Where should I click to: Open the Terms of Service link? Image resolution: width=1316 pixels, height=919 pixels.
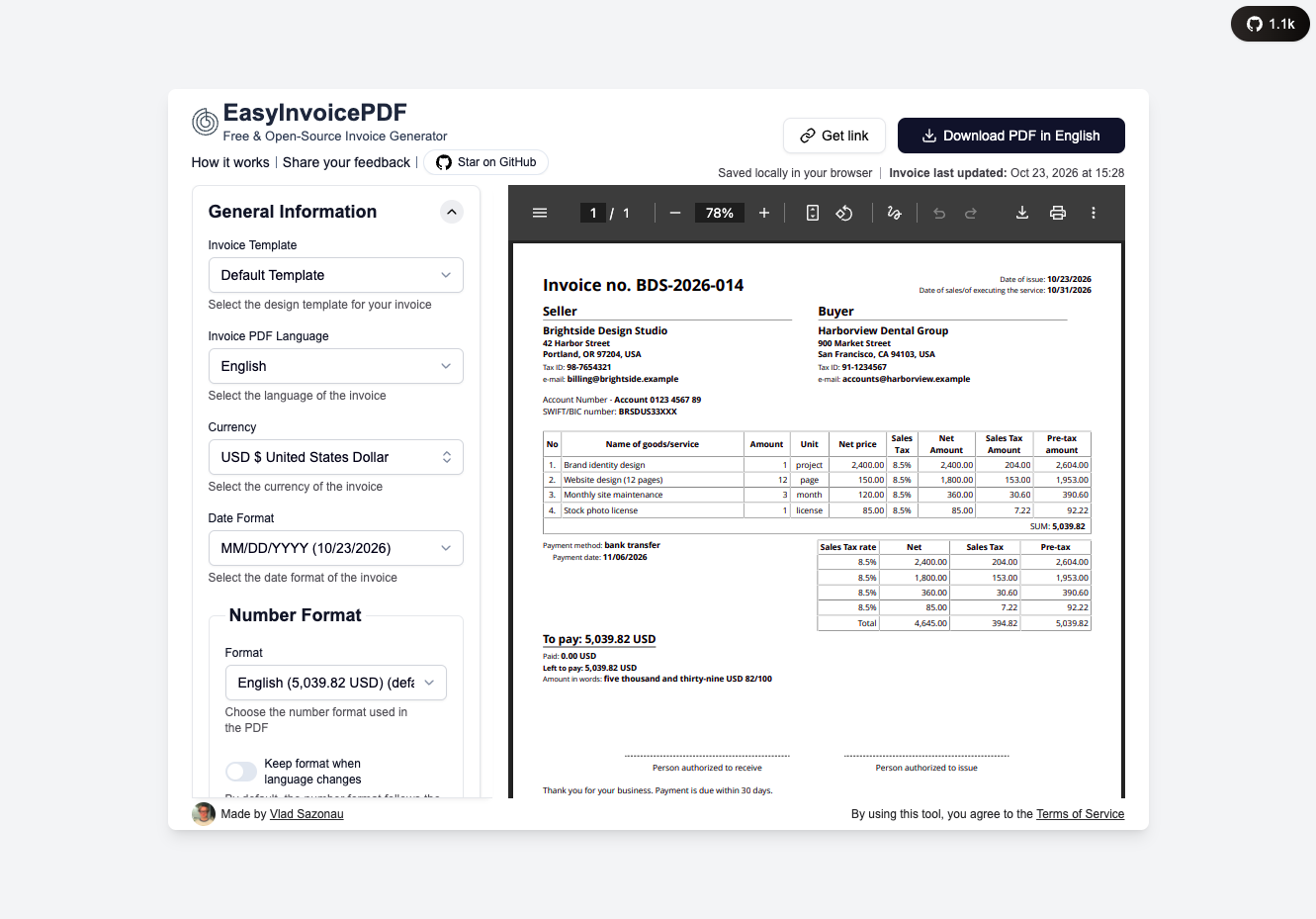pyautogui.click(x=1081, y=814)
